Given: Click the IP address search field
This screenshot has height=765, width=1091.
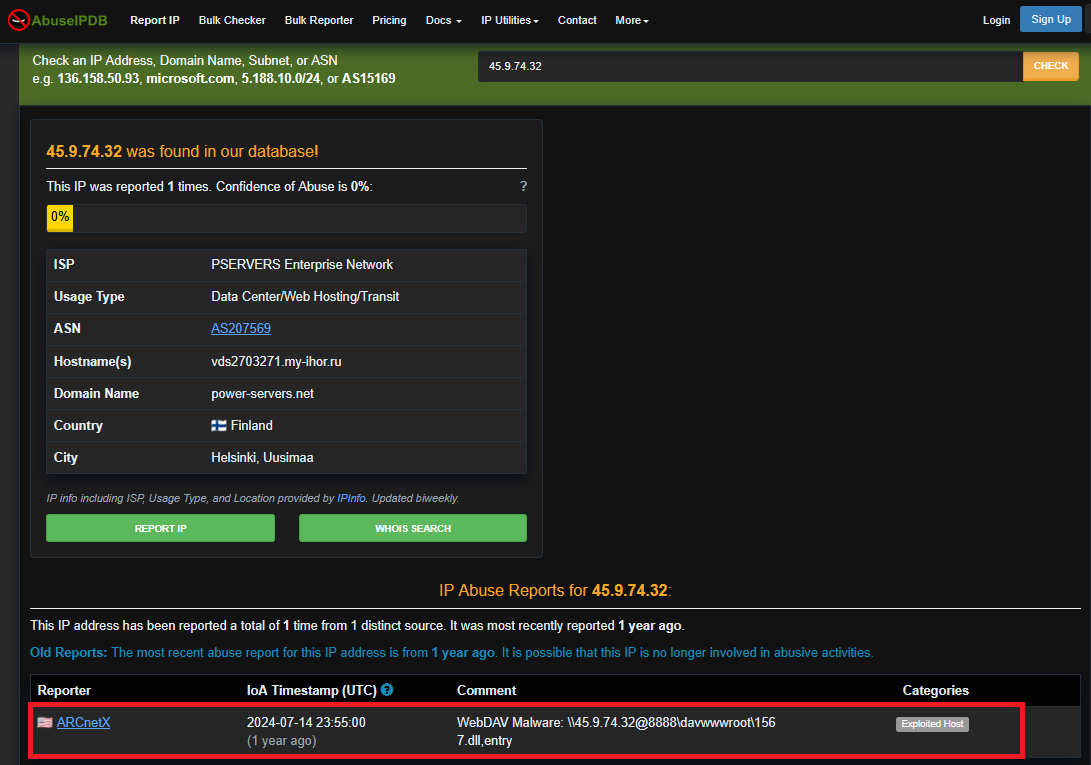Looking at the screenshot, I should coord(750,66).
